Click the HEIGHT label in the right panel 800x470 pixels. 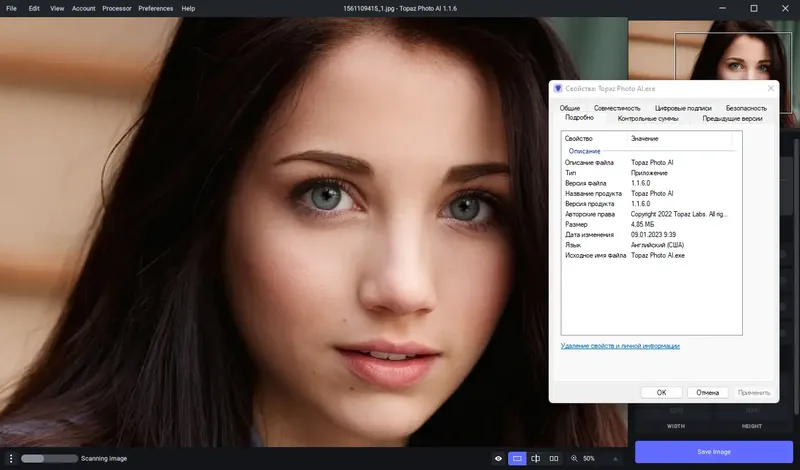752,426
